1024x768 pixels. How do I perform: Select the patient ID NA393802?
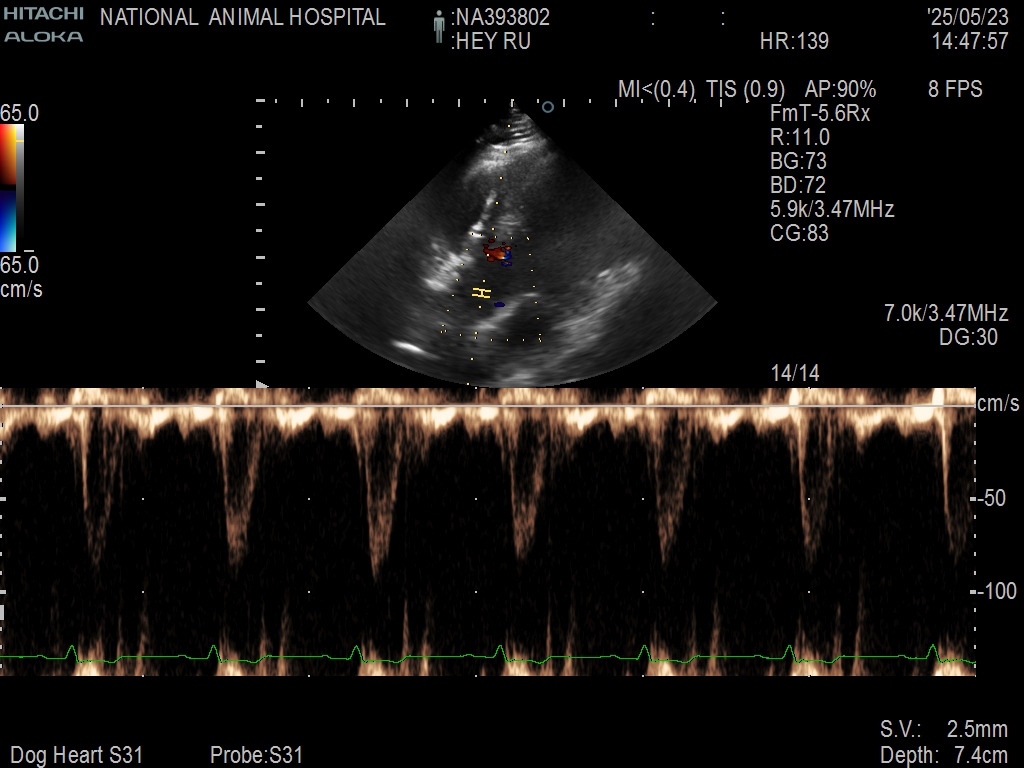click(501, 18)
